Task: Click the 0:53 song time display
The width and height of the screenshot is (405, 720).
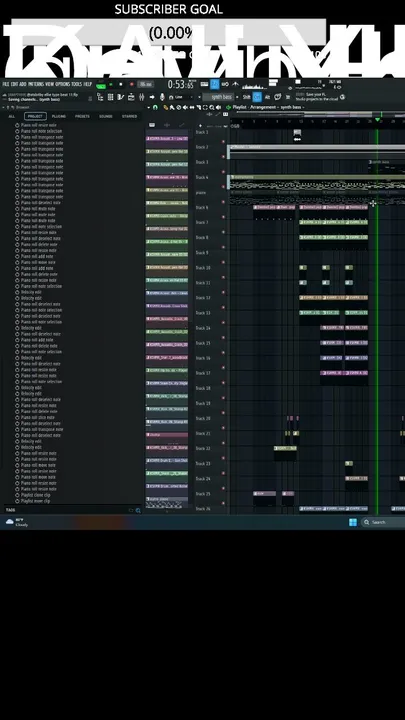Action: [x=180, y=84]
